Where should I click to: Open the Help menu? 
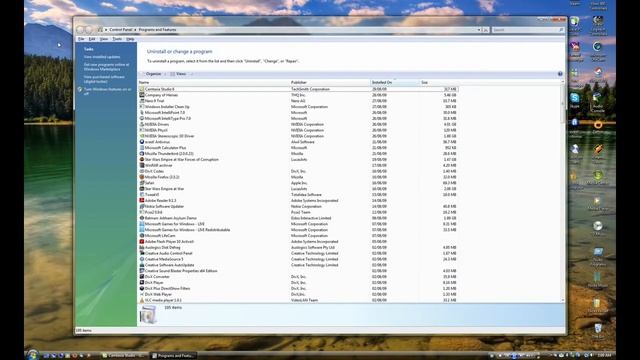(130, 39)
